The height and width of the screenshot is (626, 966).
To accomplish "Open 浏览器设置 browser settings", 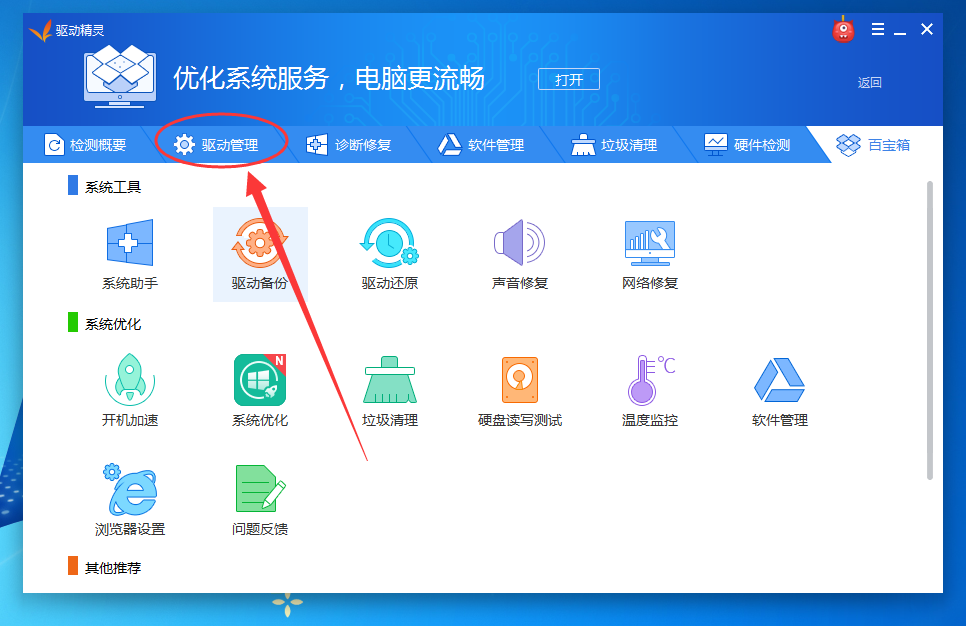I will (129, 500).
